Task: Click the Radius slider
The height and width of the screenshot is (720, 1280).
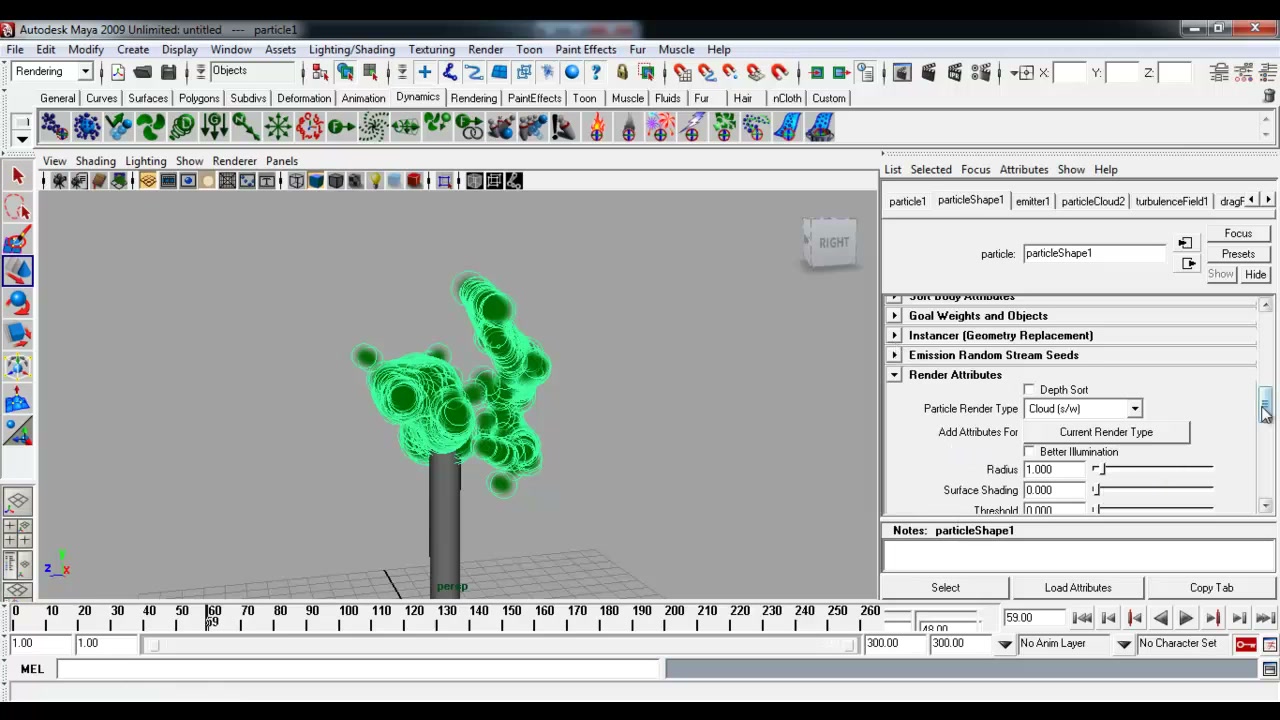Action: (x=1153, y=470)
